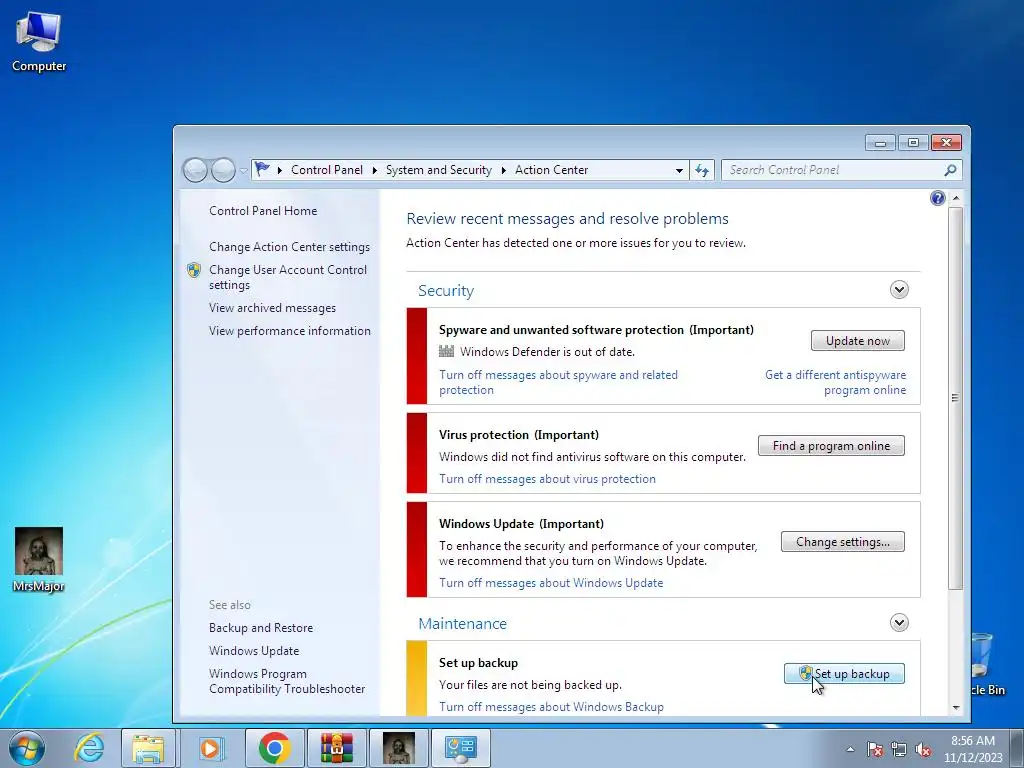Click the Update now button
1024x768 pixels.
pos(857,340)
